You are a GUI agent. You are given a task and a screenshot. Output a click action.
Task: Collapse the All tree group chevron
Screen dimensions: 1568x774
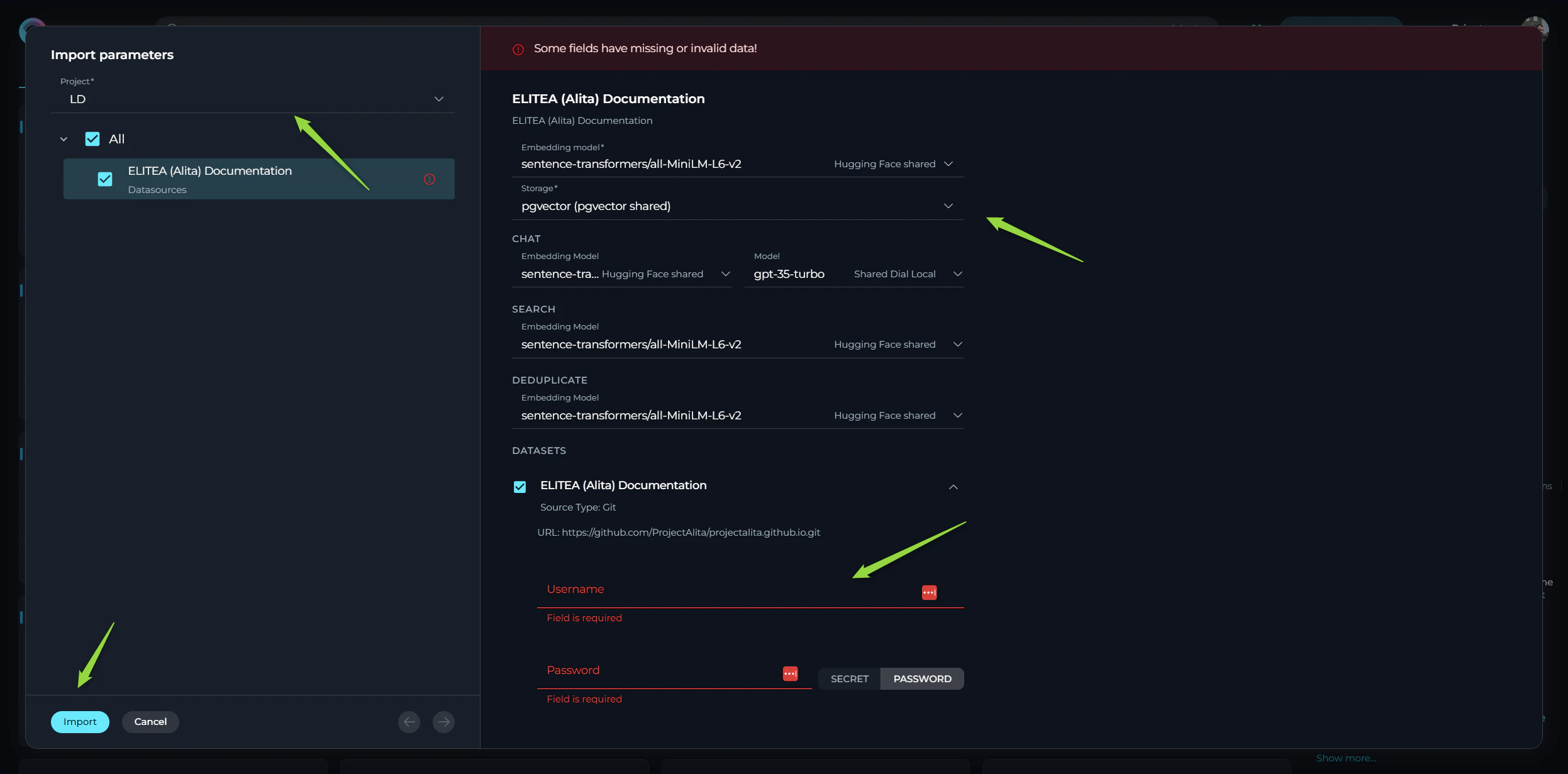coord(64,139)
